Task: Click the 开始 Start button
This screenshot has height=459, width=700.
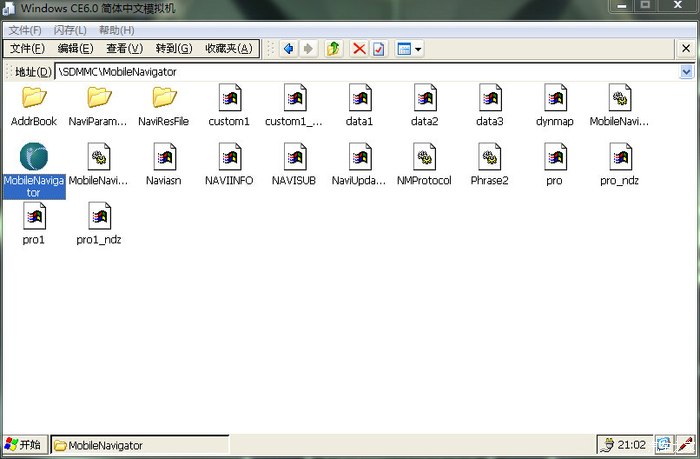Action: pos(24,445)
